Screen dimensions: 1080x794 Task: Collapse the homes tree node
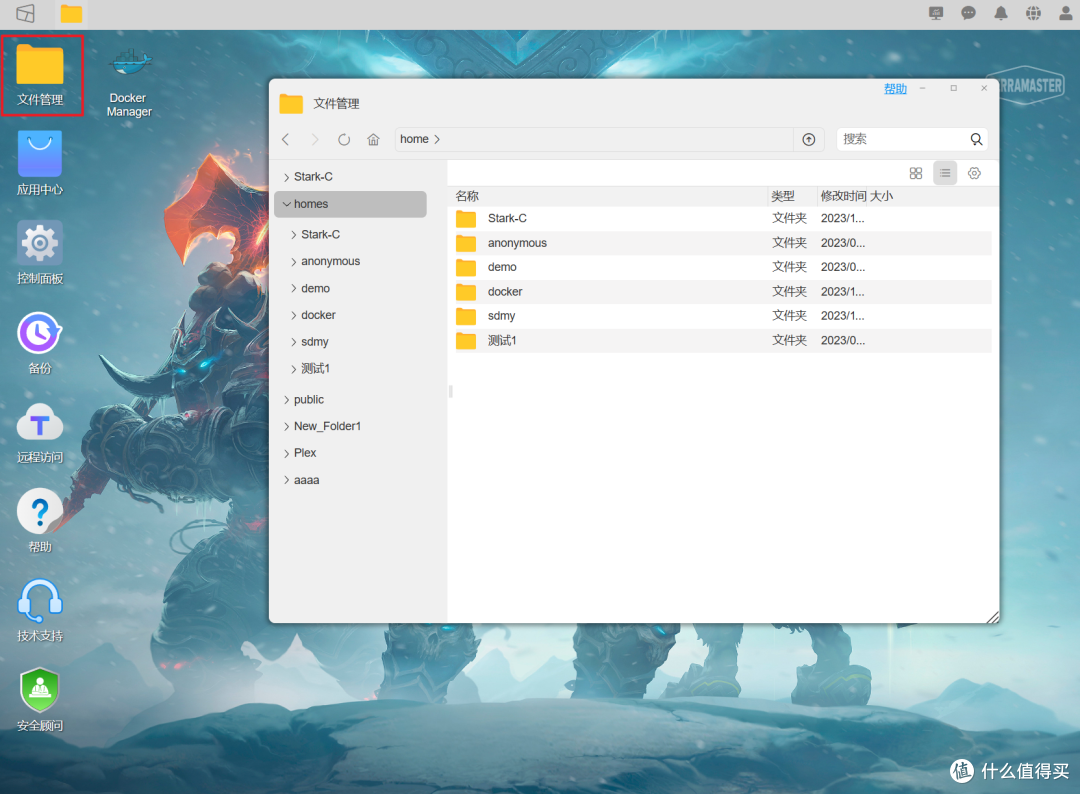[287, 204]
